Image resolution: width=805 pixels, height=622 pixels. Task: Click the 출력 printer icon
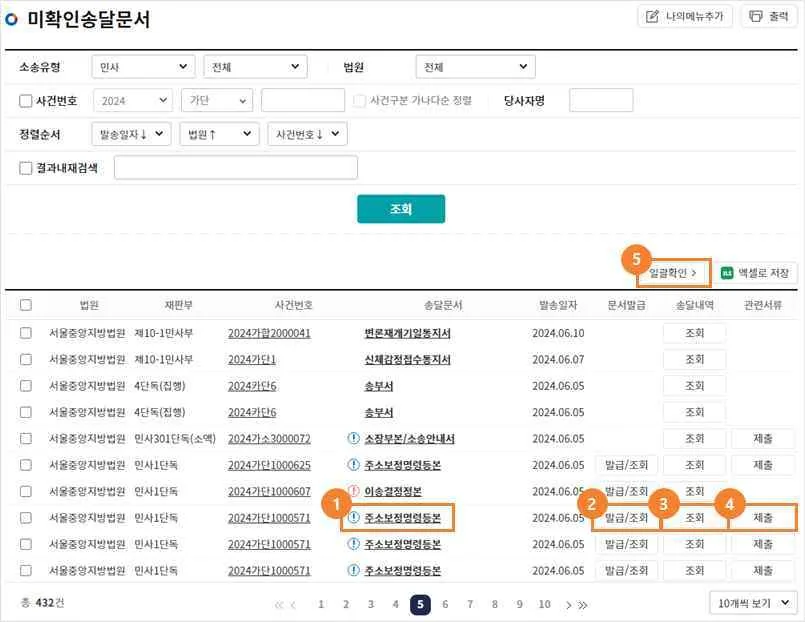[x=756, y=16]
